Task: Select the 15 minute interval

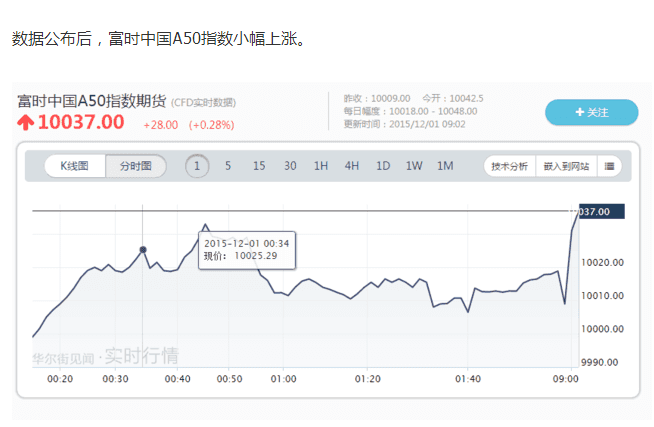Action: tap(259, 166)
